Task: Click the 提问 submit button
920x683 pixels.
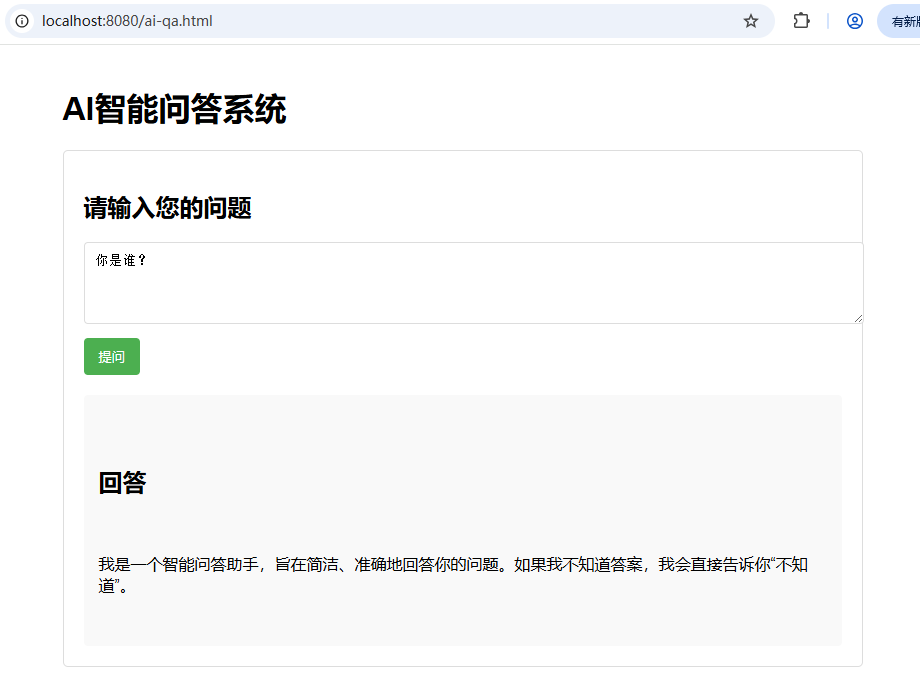Action: point(112,357)
